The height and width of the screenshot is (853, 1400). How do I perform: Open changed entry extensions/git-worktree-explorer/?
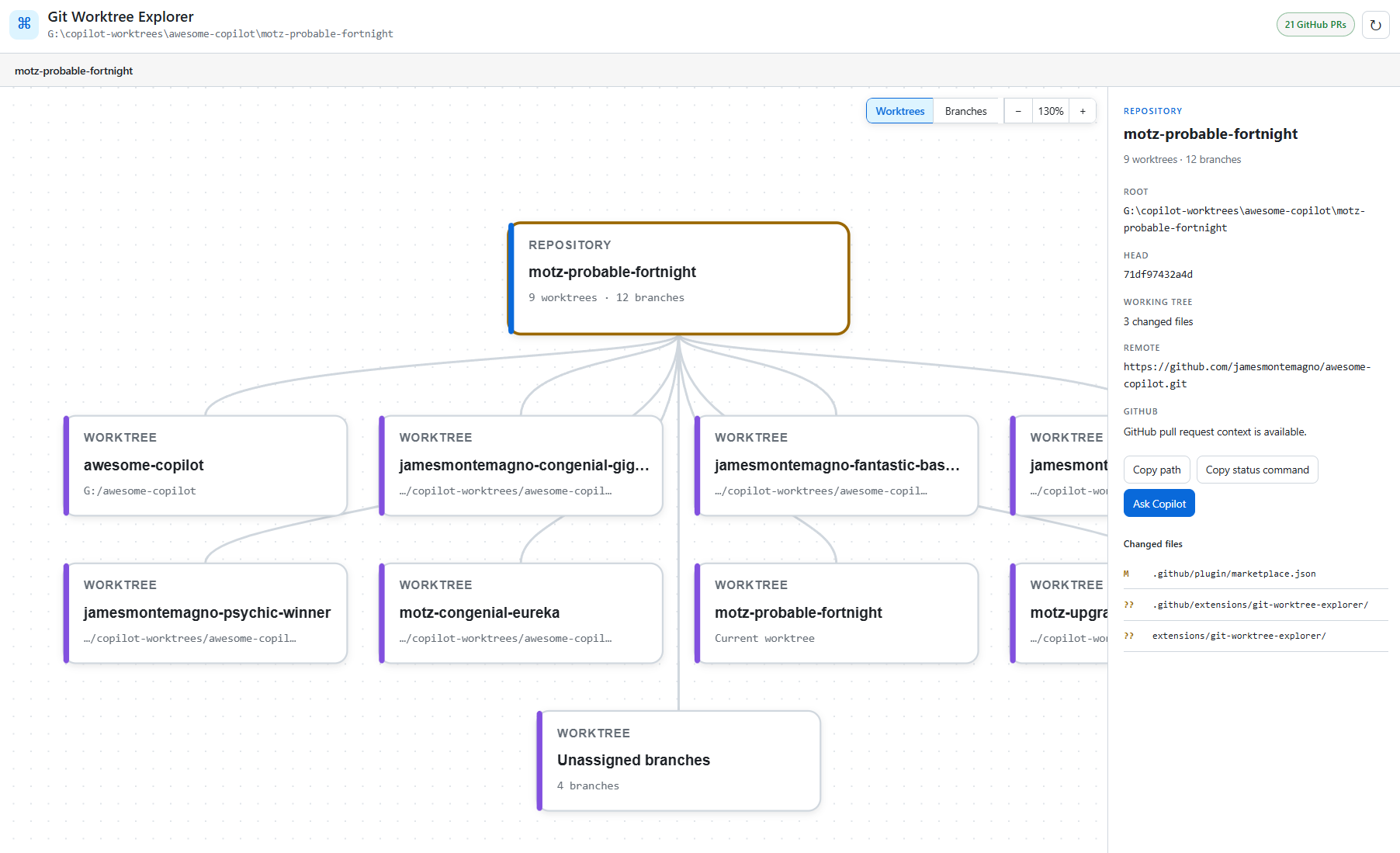point(1256,636)
